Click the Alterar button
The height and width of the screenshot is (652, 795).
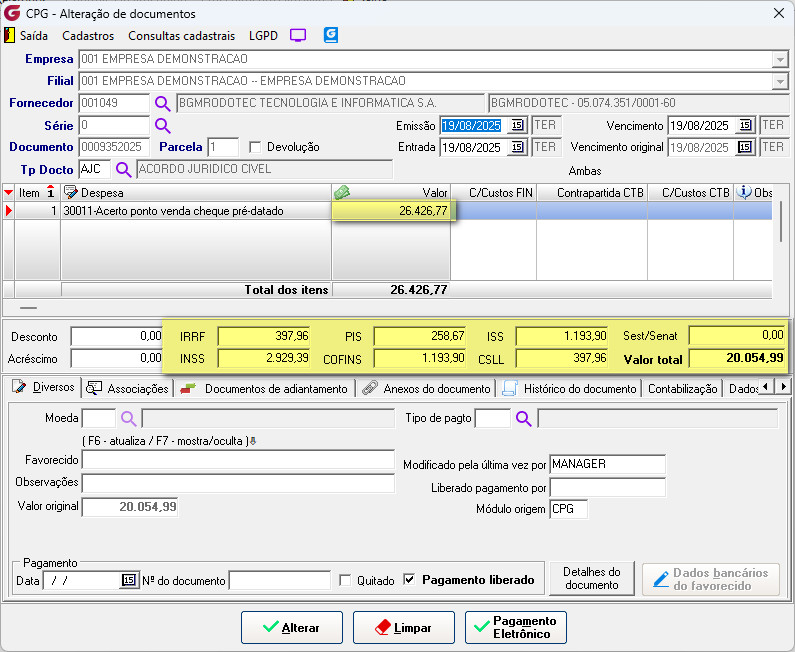(292, 628)
